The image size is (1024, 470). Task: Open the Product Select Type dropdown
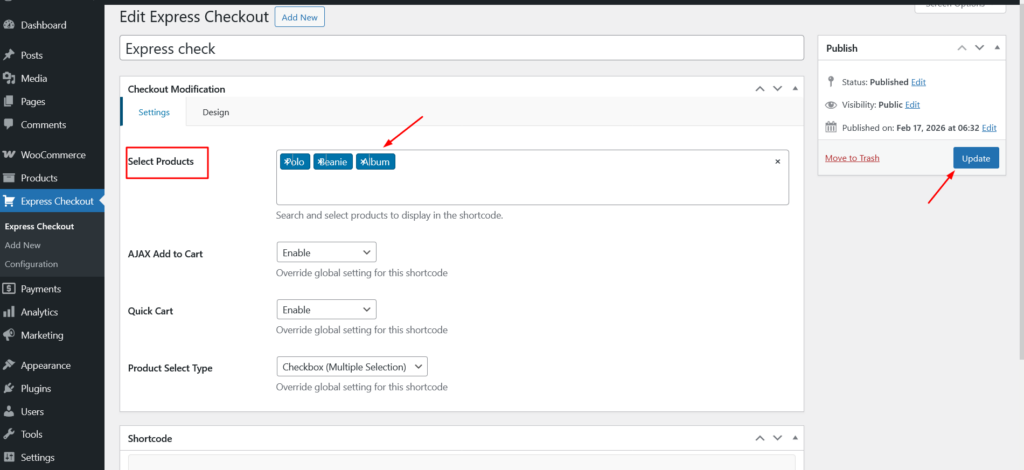(351, 367)
